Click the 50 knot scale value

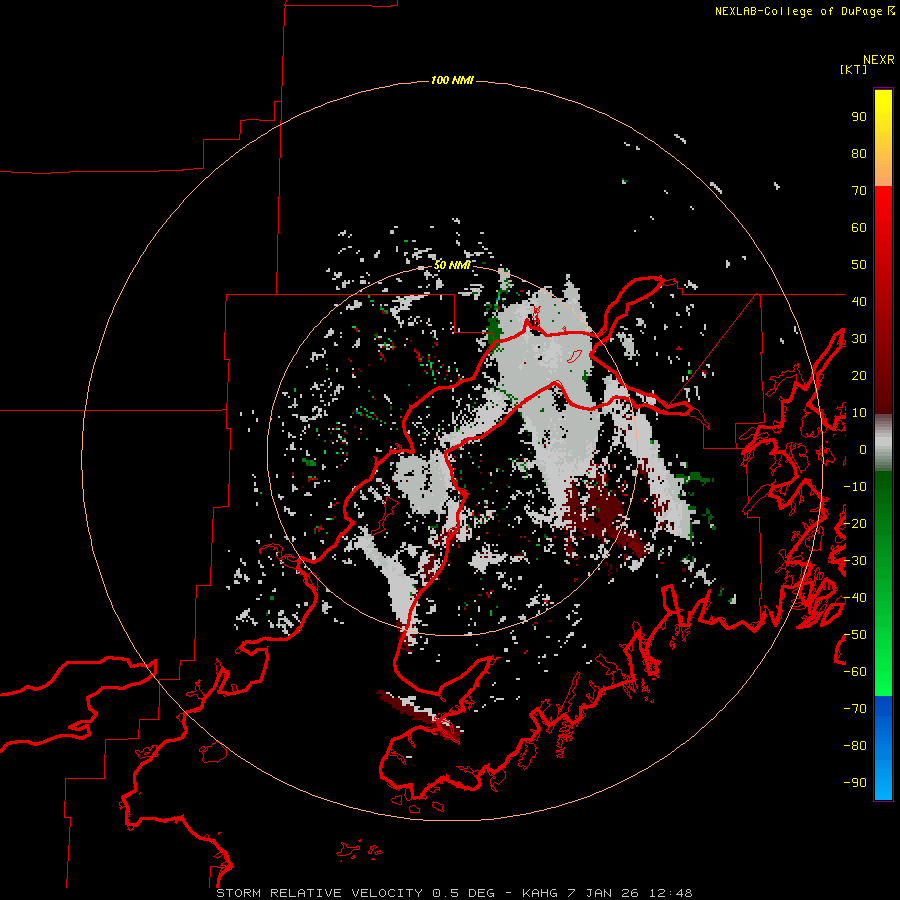(859, 265)
